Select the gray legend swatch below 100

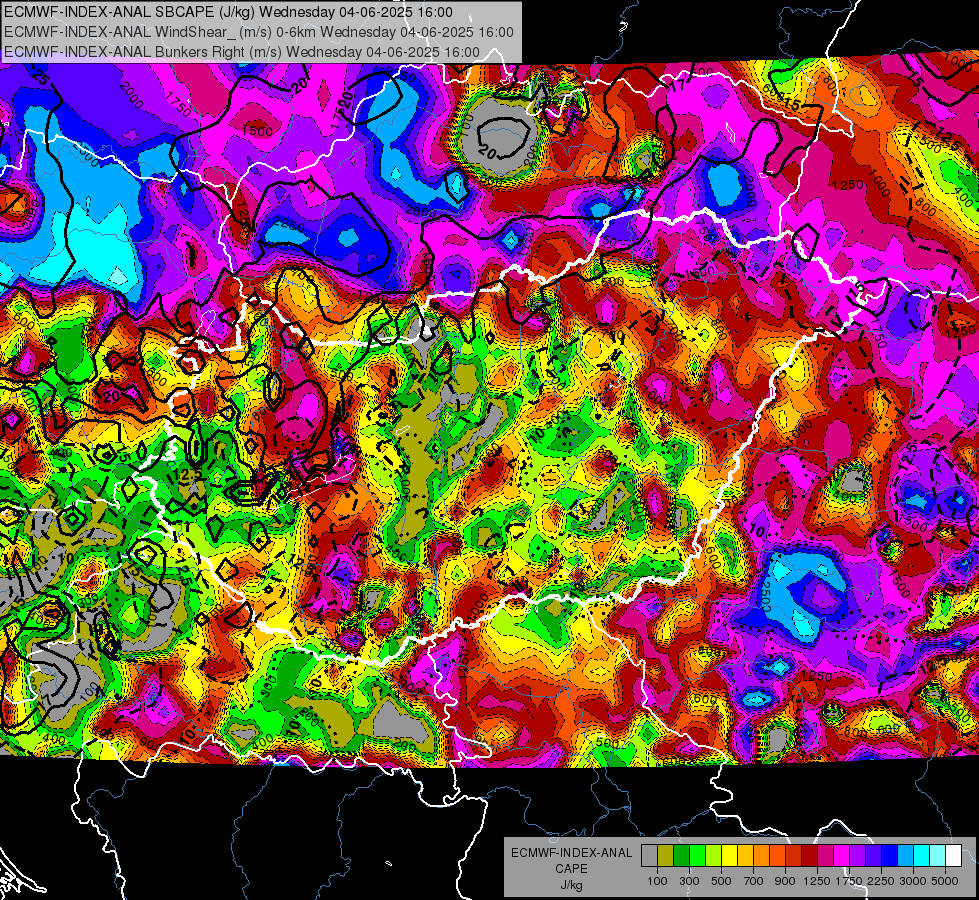(649, 855)
